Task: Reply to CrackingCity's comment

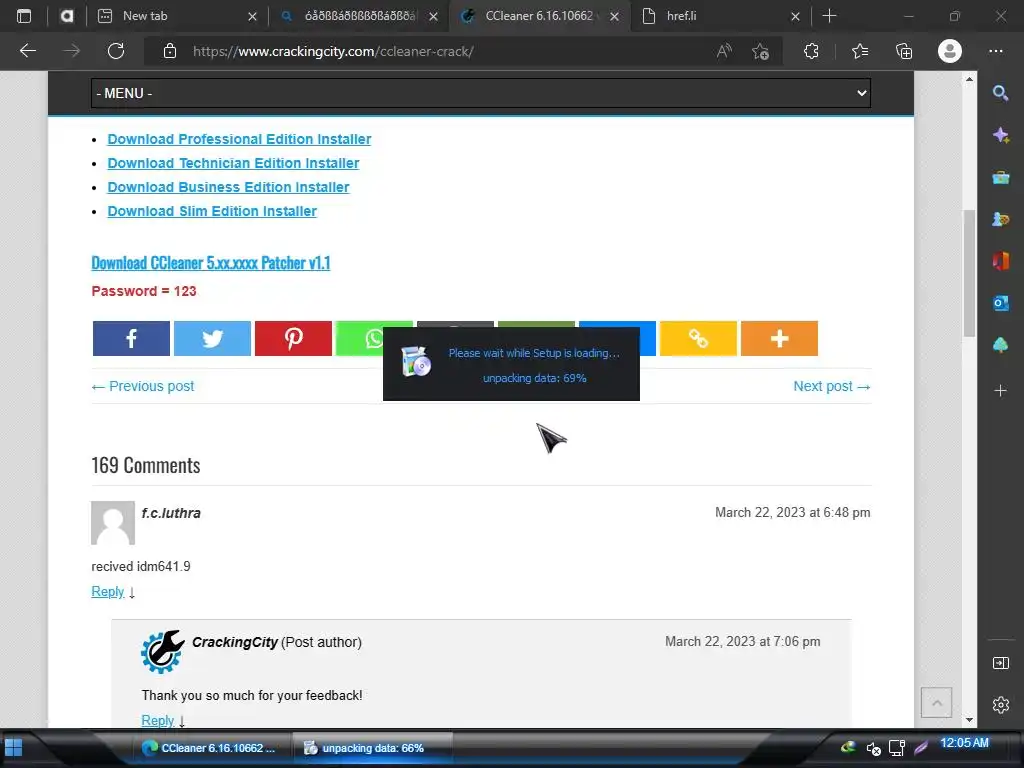Action: coord(158,720)
